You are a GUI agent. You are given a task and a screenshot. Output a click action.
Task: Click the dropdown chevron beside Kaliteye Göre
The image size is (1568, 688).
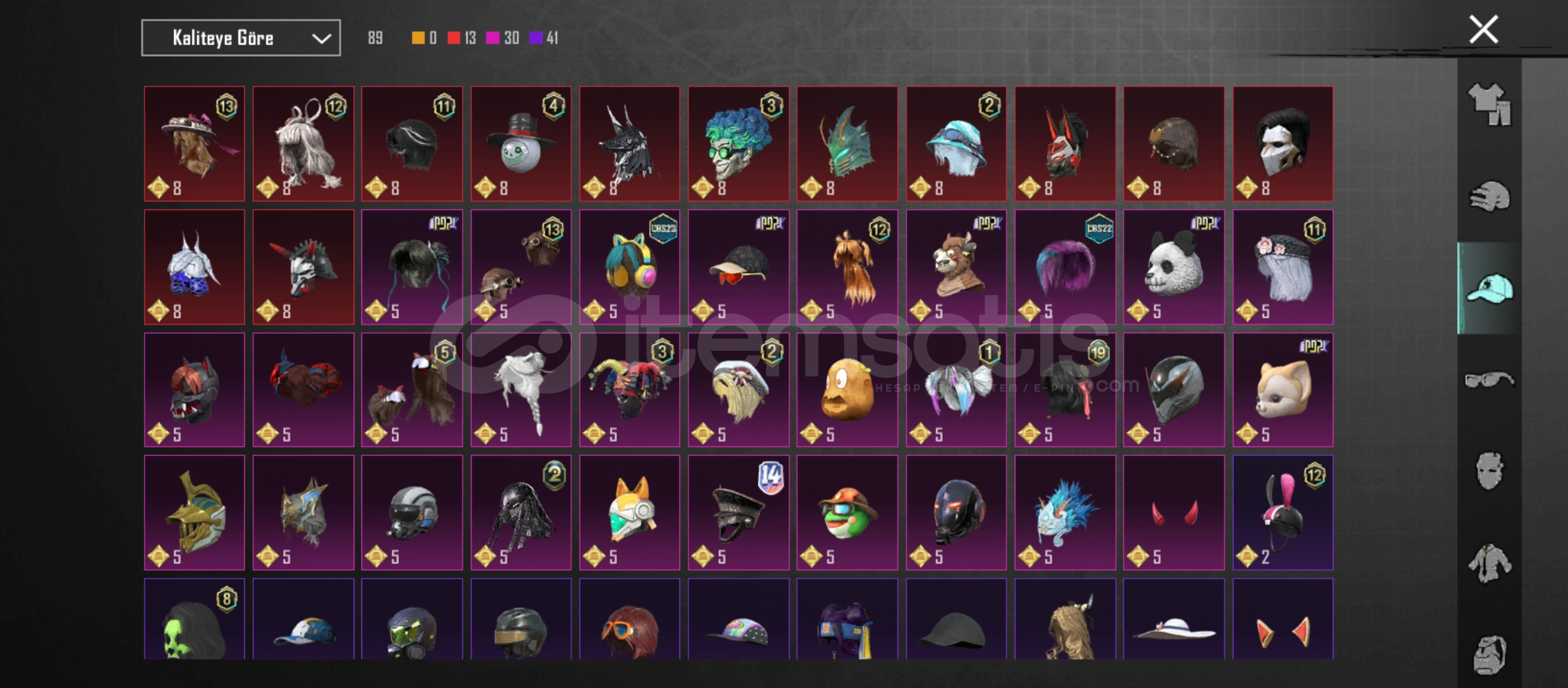[x=321, y=39]
